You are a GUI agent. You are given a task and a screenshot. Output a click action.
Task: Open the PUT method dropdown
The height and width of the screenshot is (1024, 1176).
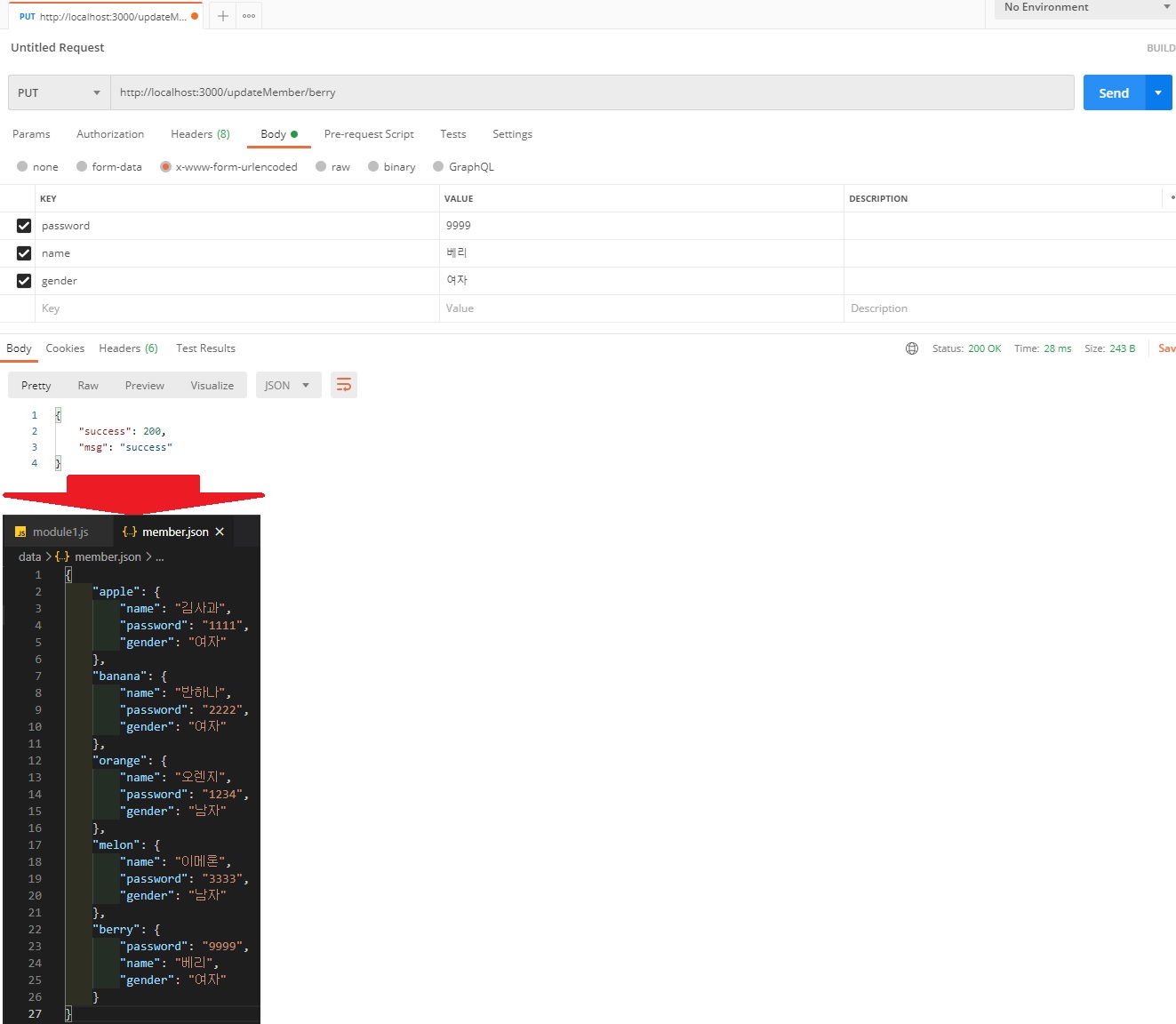(x=59, y=92)
